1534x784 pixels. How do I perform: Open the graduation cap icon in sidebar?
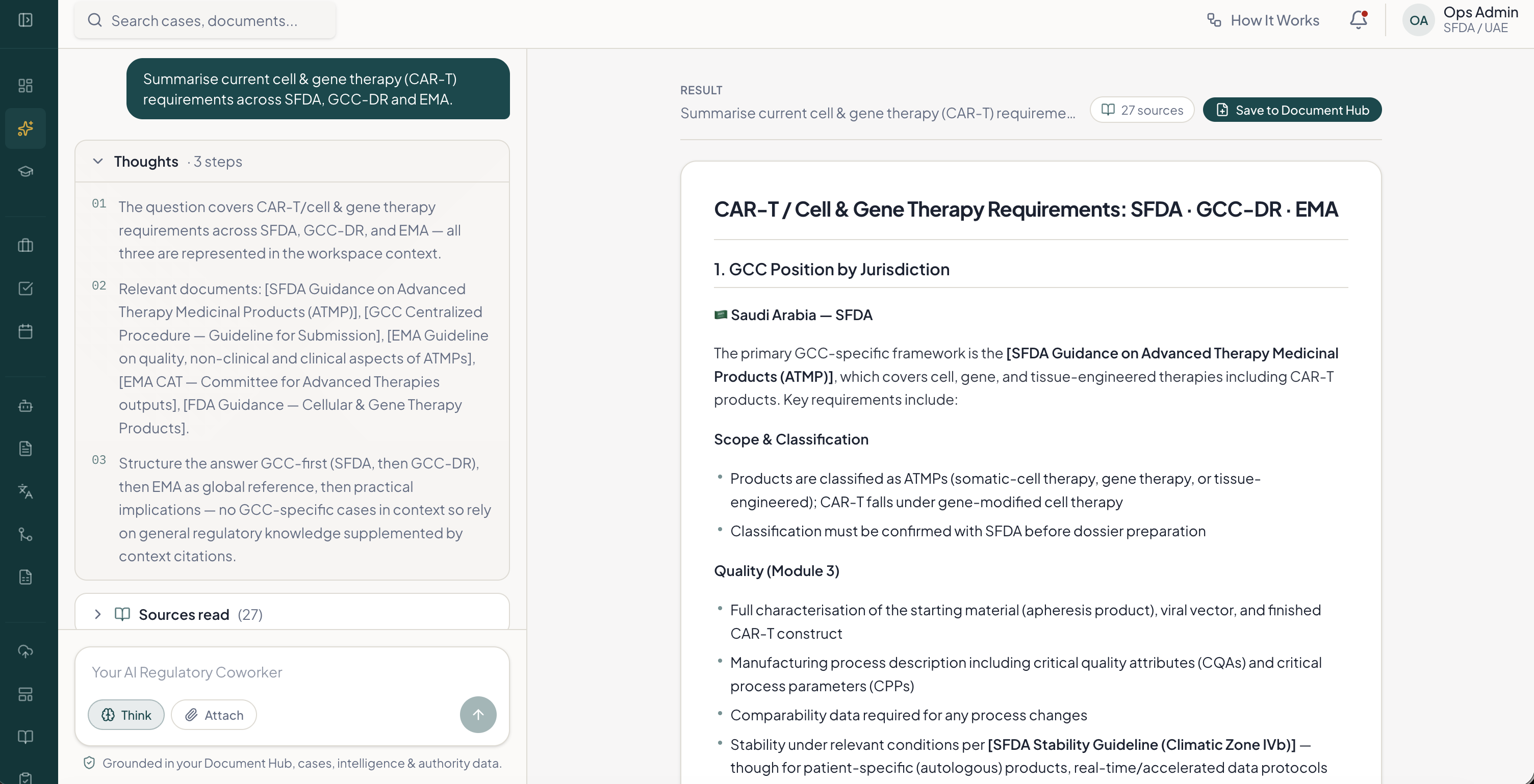(x=25, y=171)
